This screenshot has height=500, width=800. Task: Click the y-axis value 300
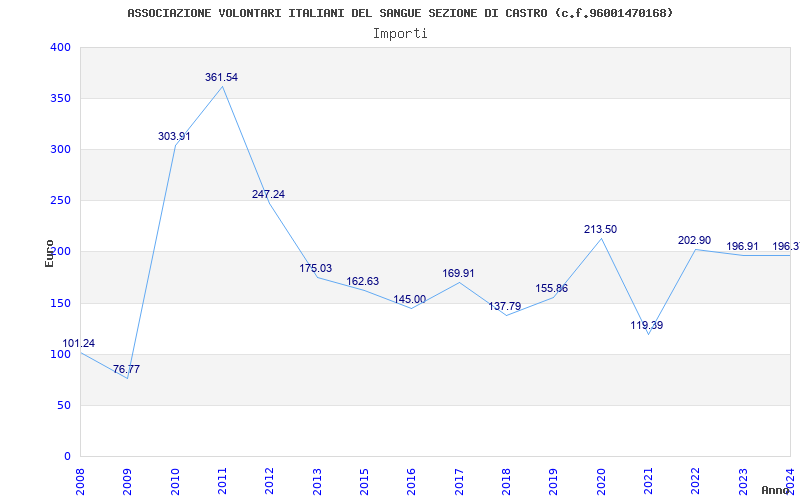(x=60, y=149)
